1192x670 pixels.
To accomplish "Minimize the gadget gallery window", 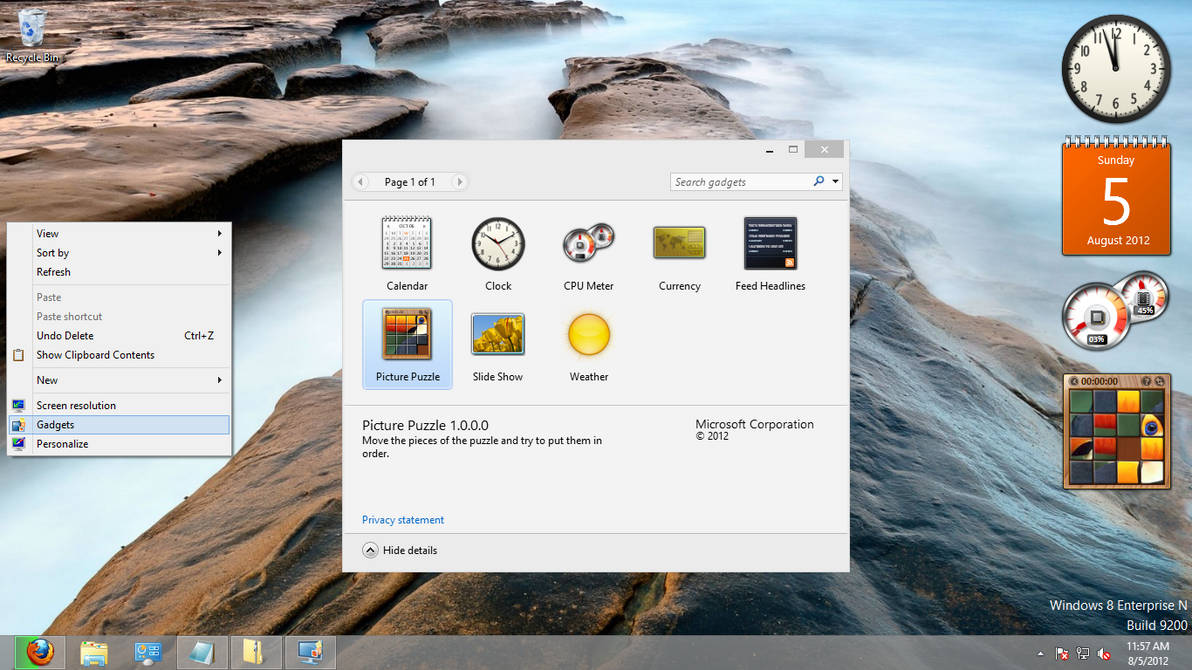I will click(x=769, y=150).
